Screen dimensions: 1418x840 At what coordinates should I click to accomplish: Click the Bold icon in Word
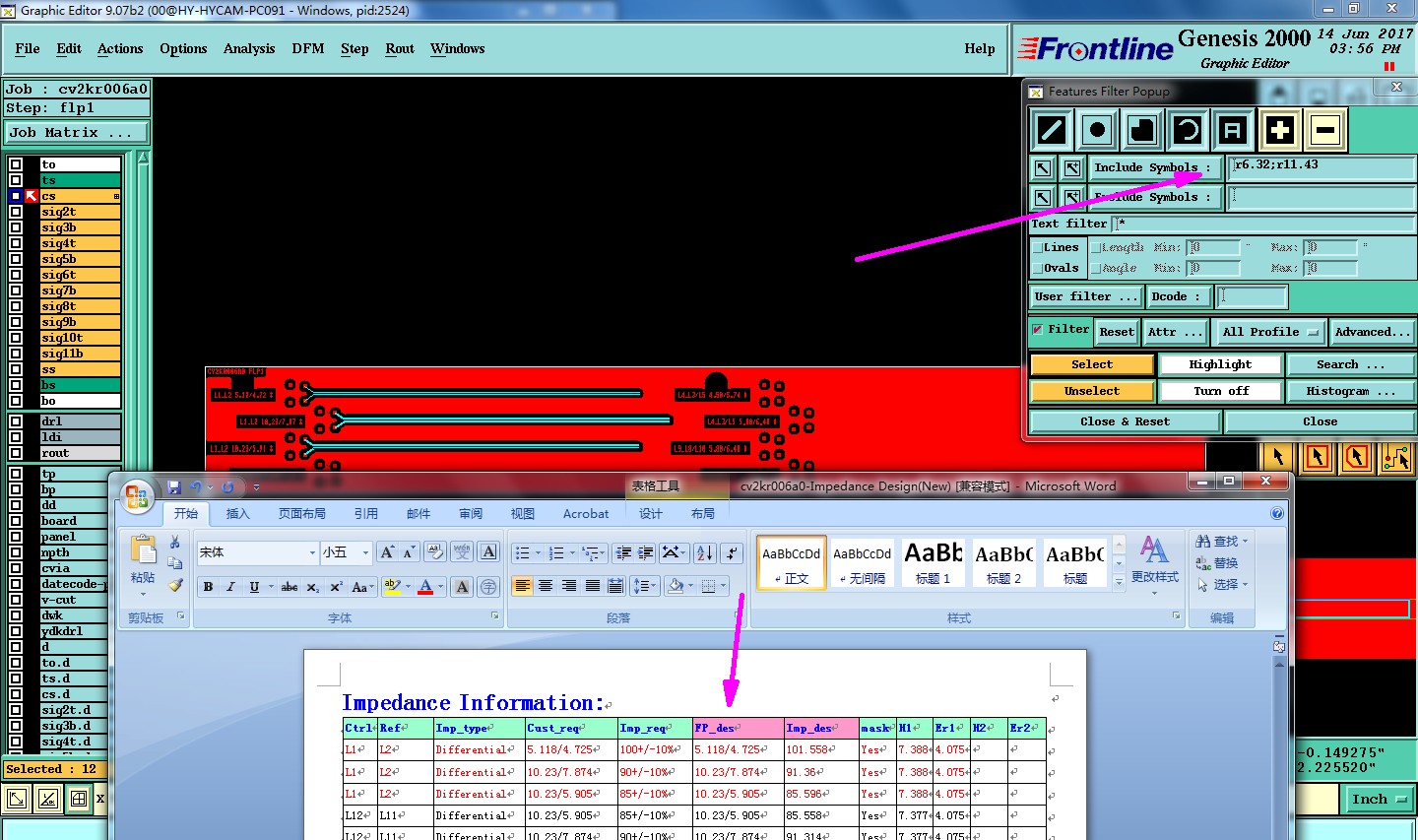point(208,587)
